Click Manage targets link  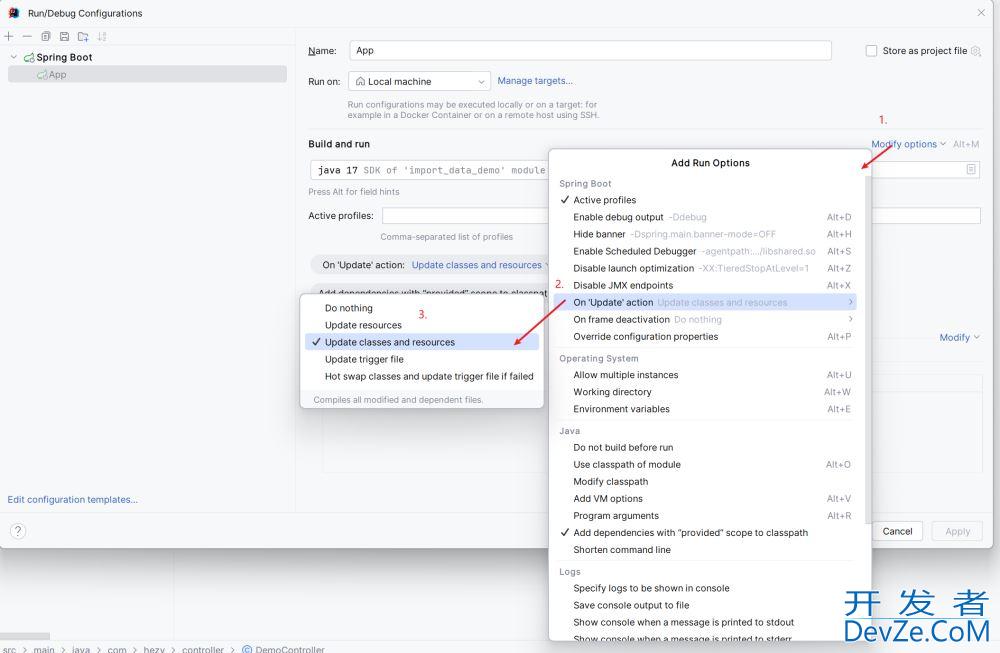534,81
